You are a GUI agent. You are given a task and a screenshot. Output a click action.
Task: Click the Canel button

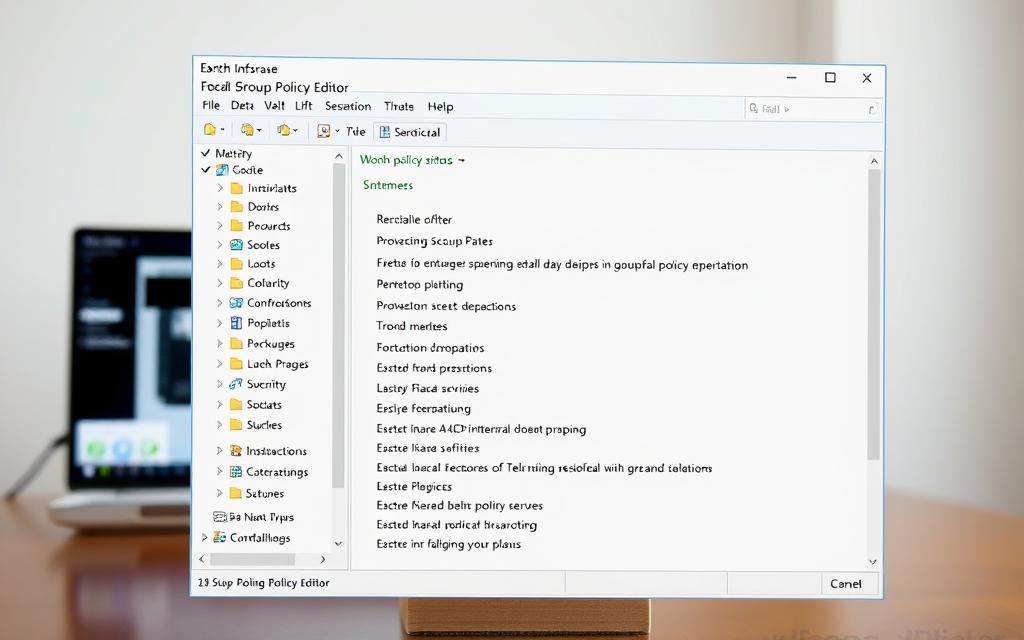point(849,583)
